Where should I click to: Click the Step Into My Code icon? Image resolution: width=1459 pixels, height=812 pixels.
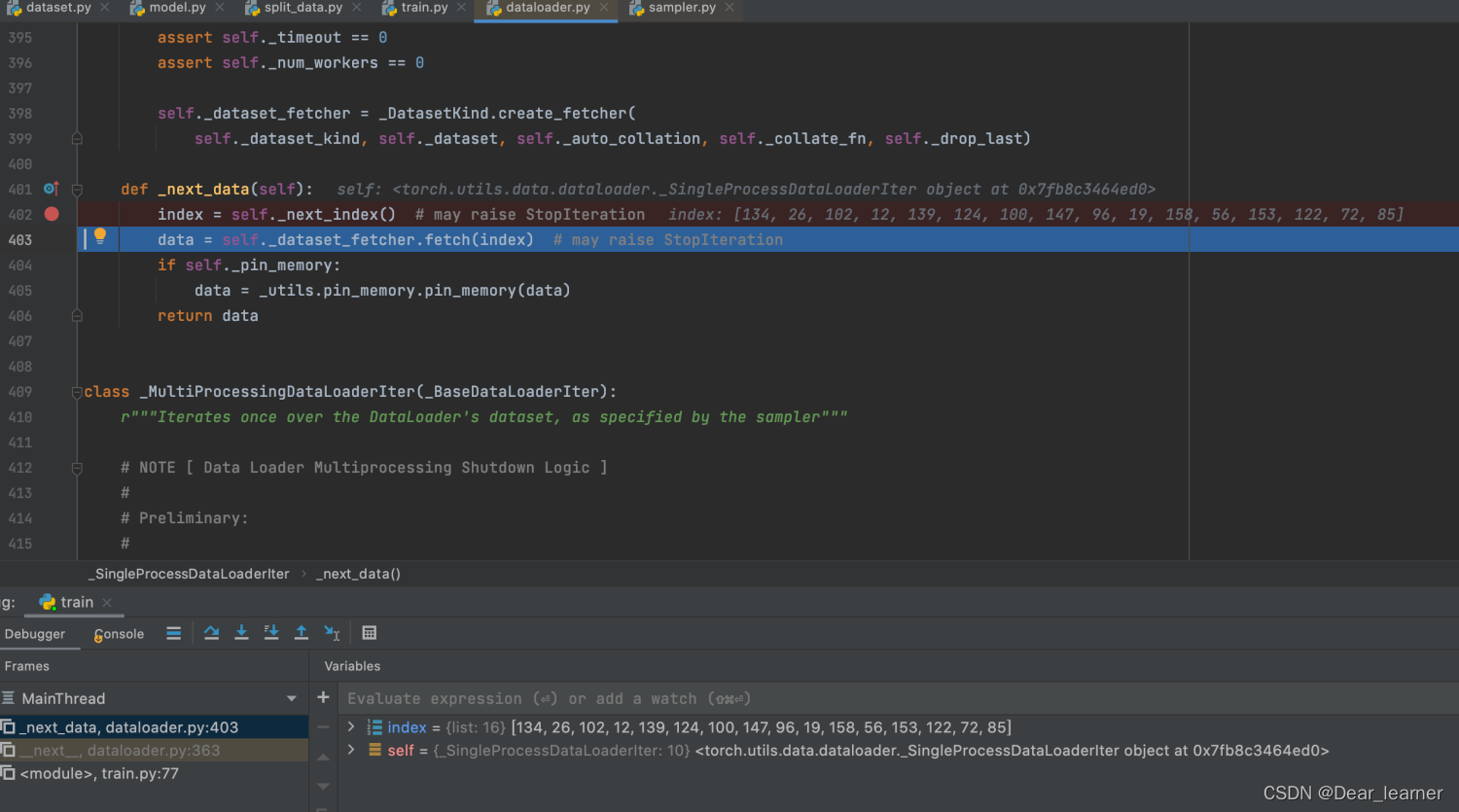[x=271, y=633]
